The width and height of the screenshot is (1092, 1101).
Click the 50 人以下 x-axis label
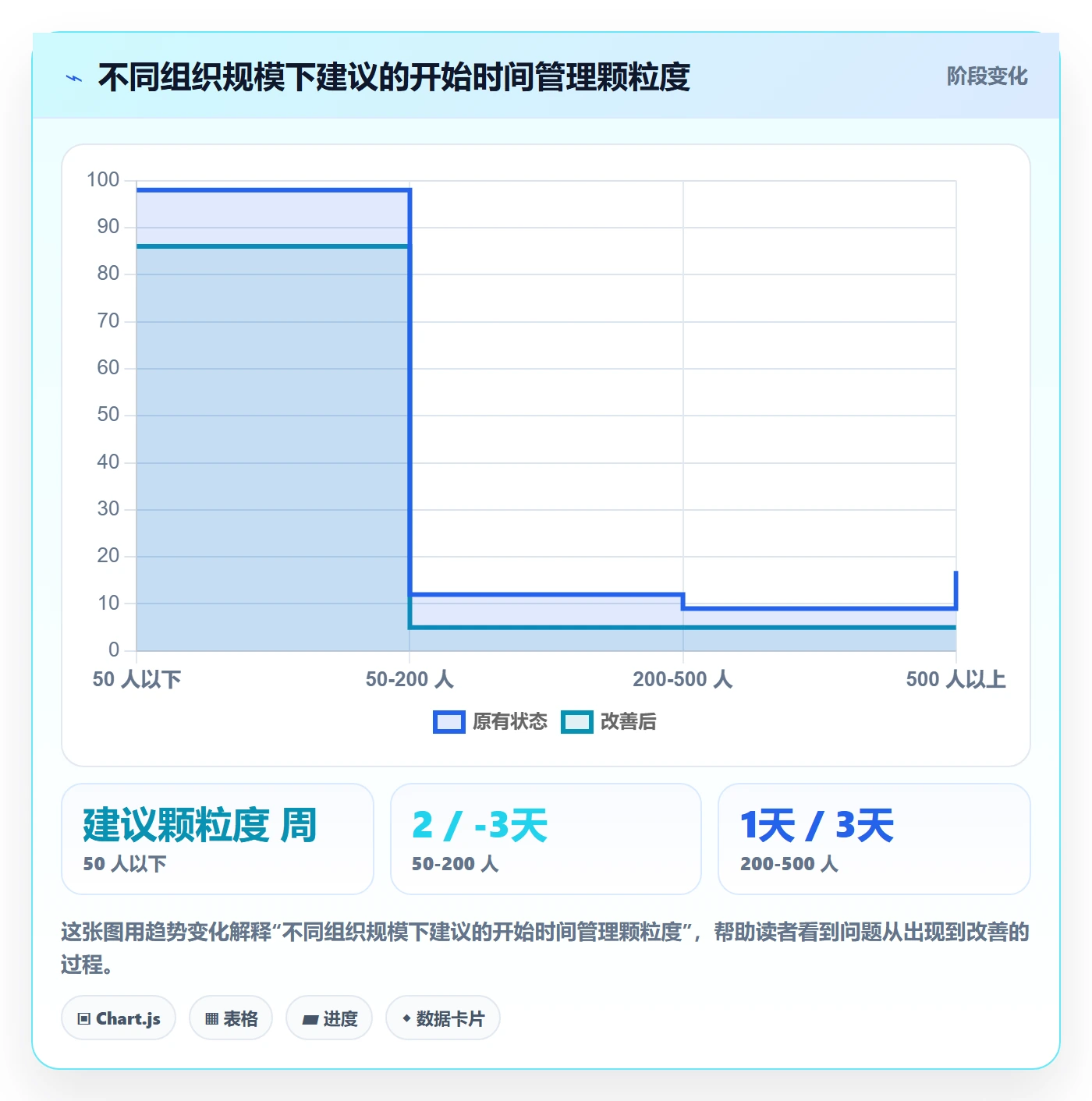[x=136, y=679]
